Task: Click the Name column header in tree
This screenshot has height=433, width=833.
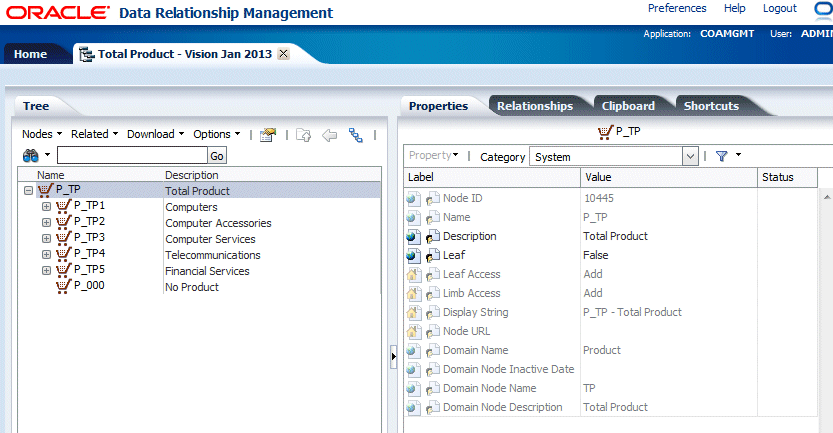Action: (x=50, y=175)
